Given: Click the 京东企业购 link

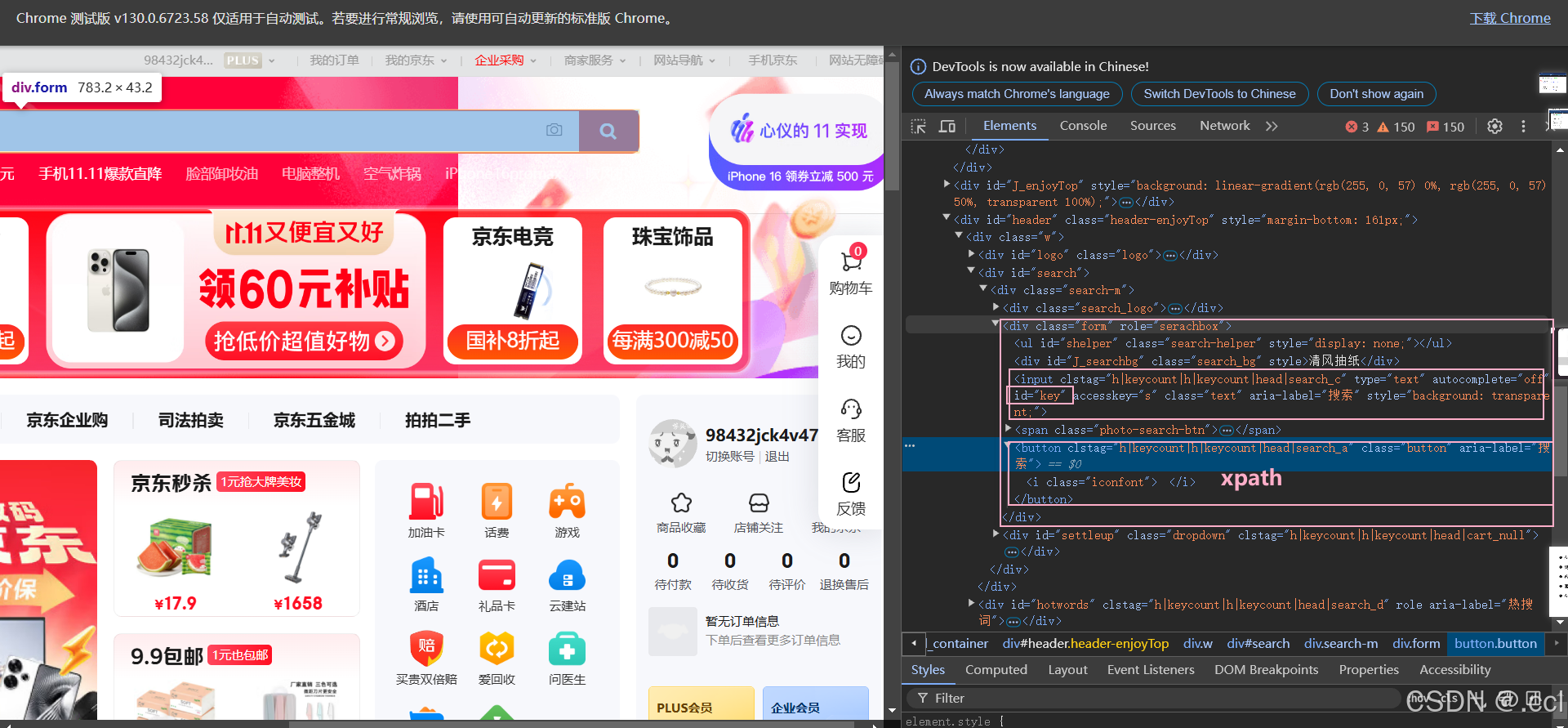Looking at the screenshot, I should (x=67, y=420).
